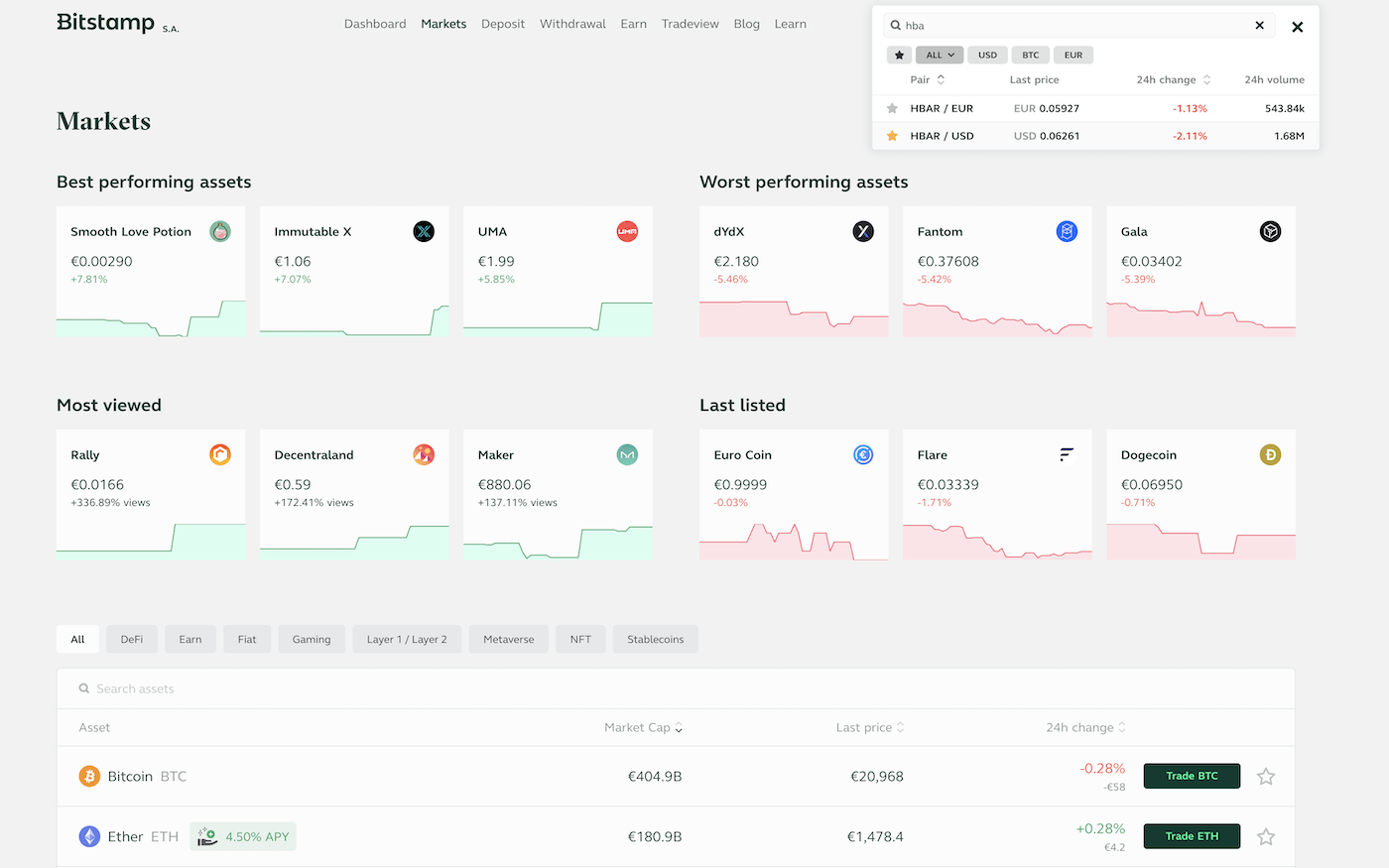Toggle favorite star for Bitcoin row
This screenshot has width=1389, height=868.
[1266, 777]
